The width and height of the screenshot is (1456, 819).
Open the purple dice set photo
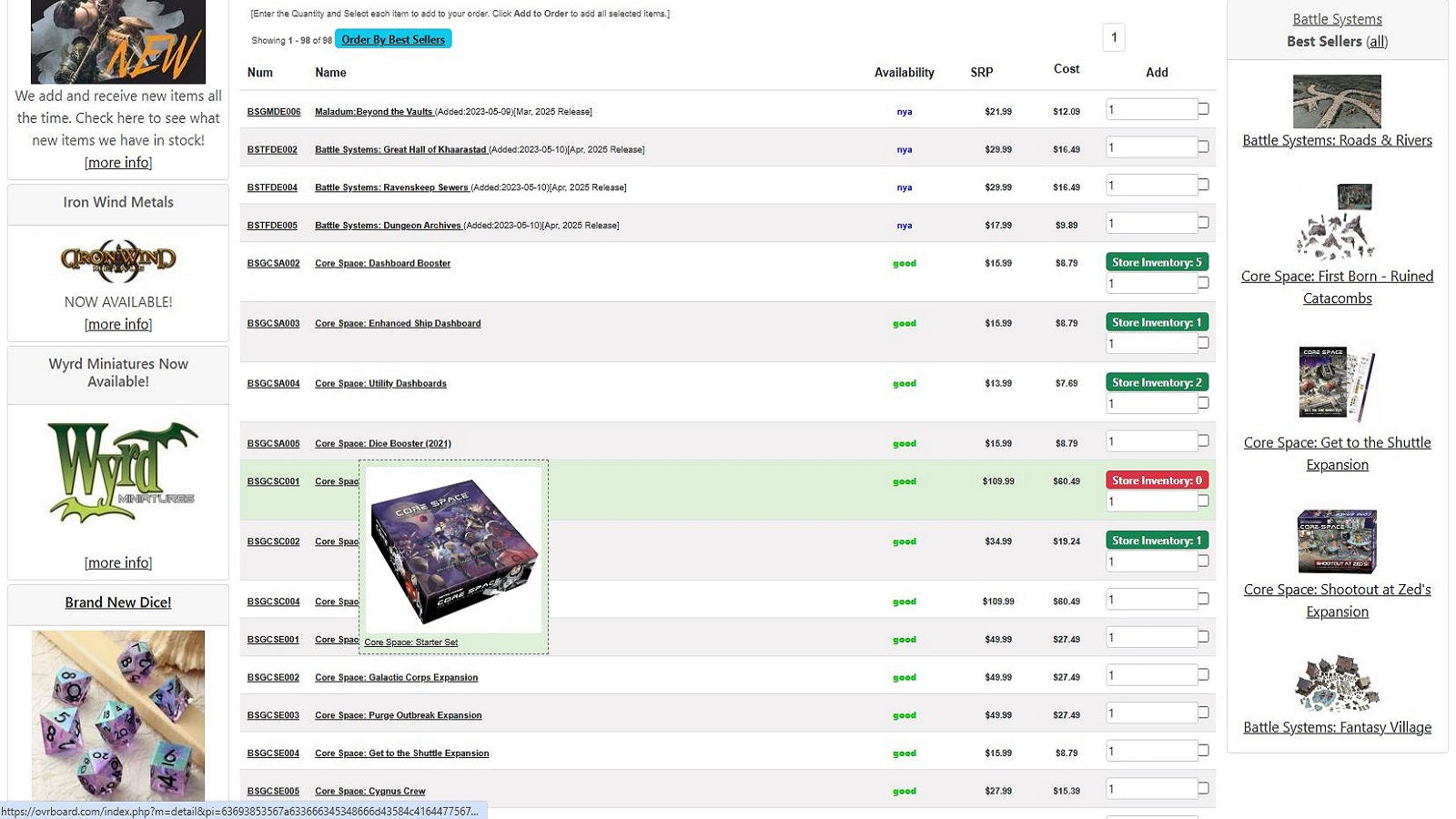[118, 715]
